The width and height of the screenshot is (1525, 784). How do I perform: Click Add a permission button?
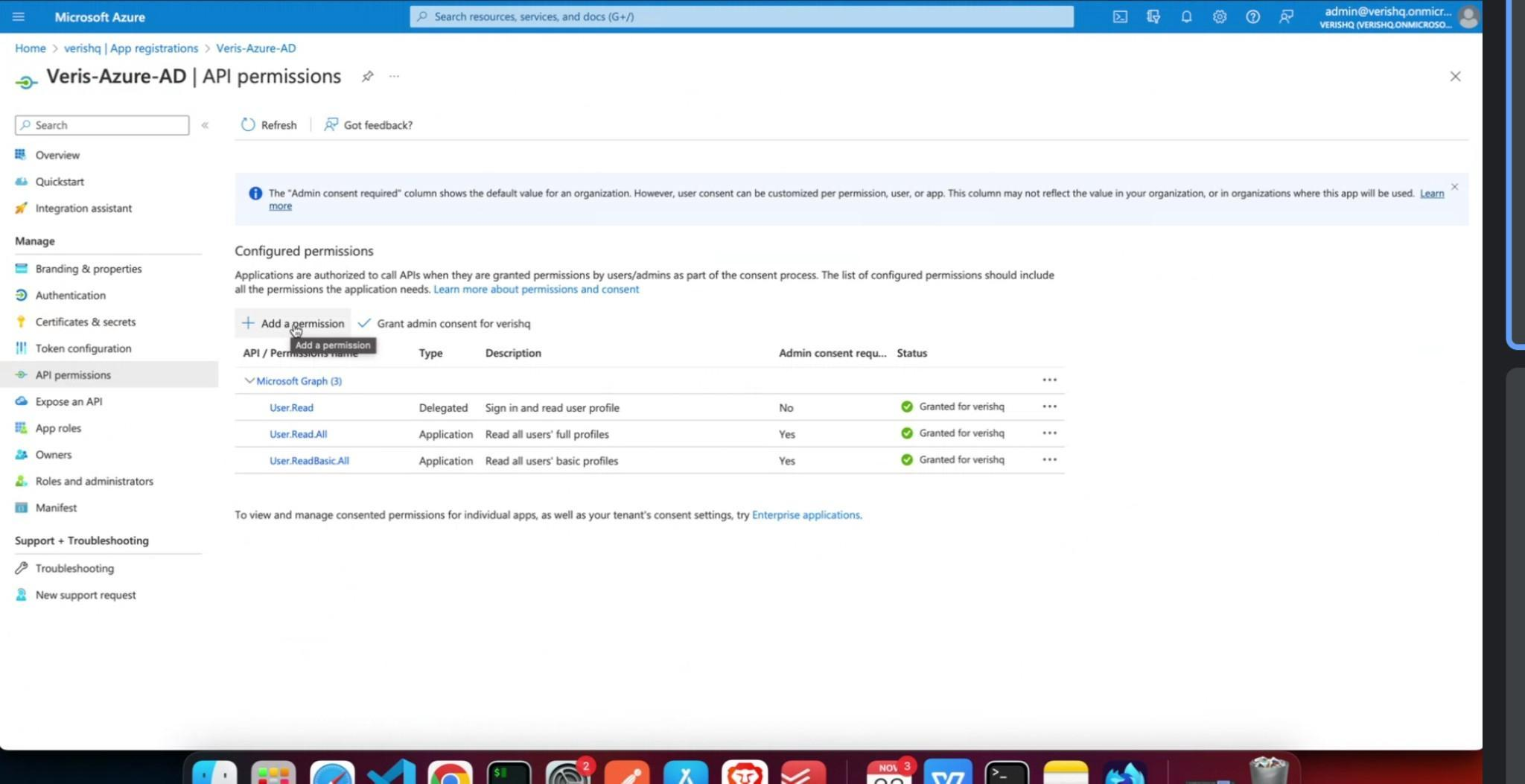[293, 323]
